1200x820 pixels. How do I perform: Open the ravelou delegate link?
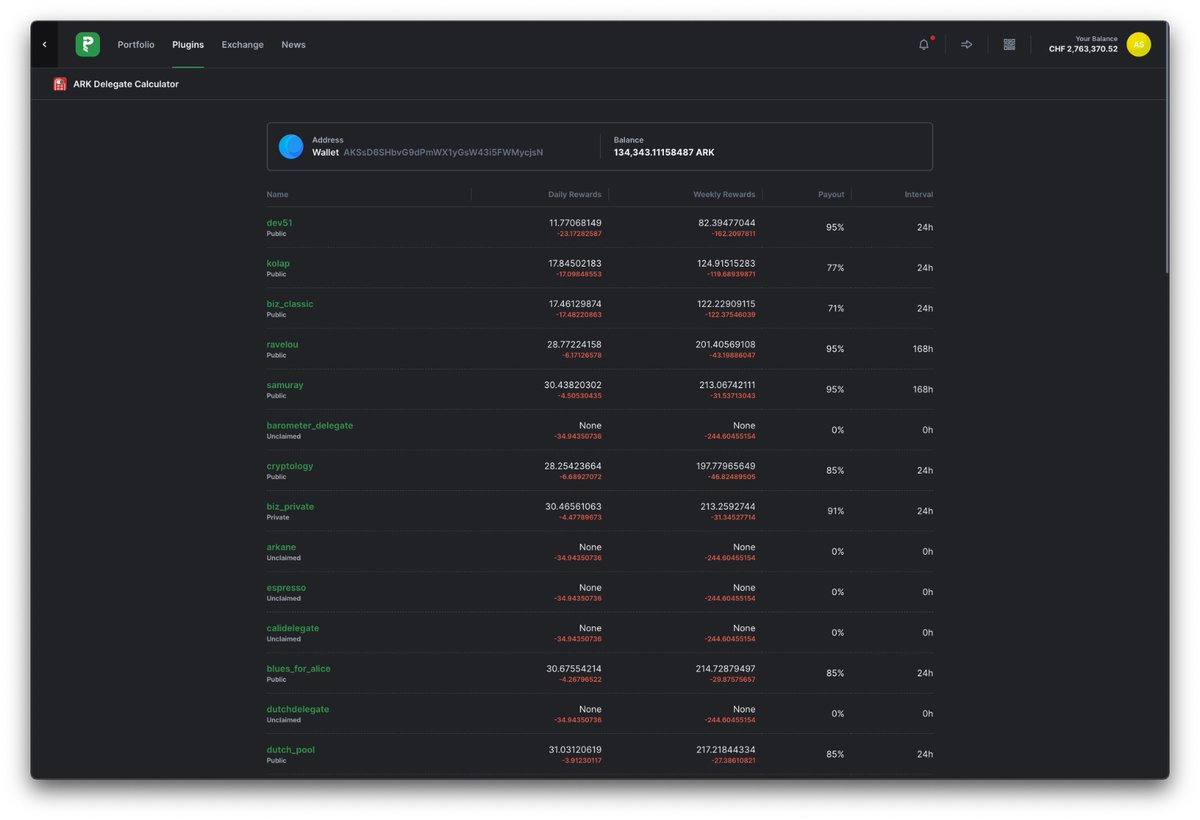[x=282, y=344]
